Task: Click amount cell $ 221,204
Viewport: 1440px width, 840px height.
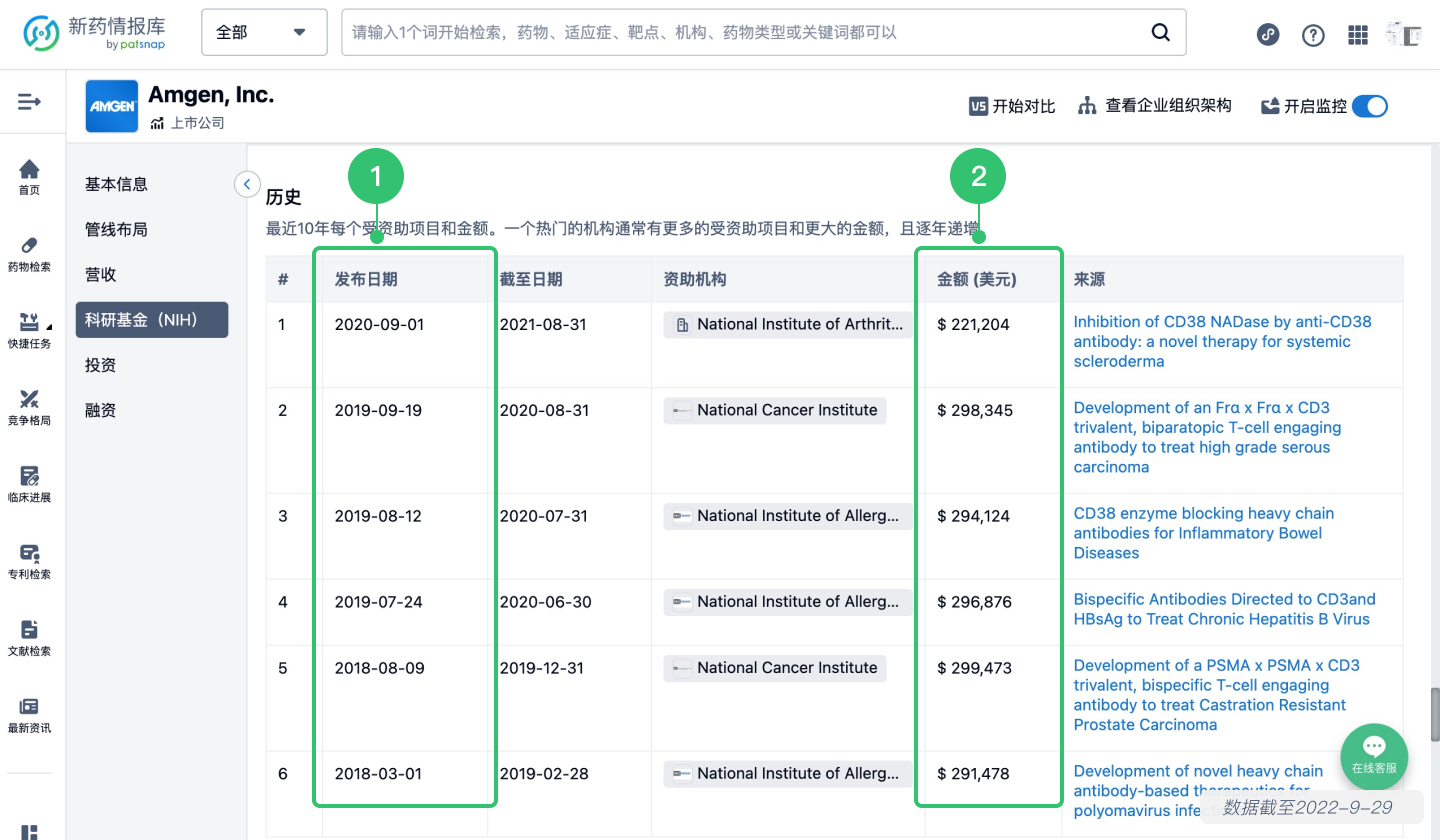Action: tap(974, 324)
